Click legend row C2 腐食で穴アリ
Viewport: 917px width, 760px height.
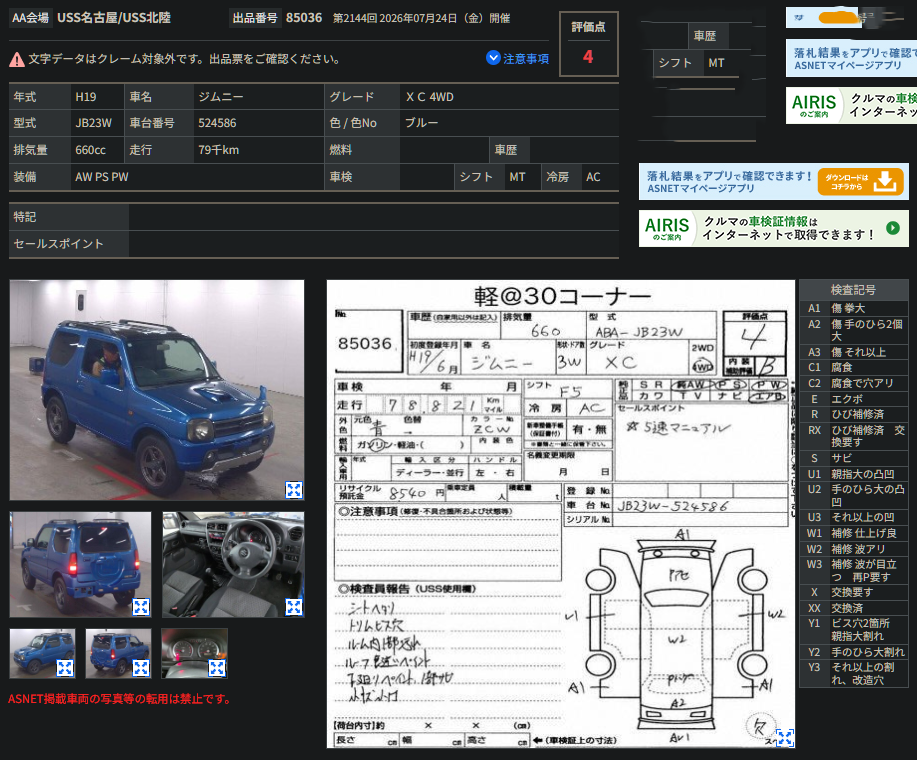[853, 383]
